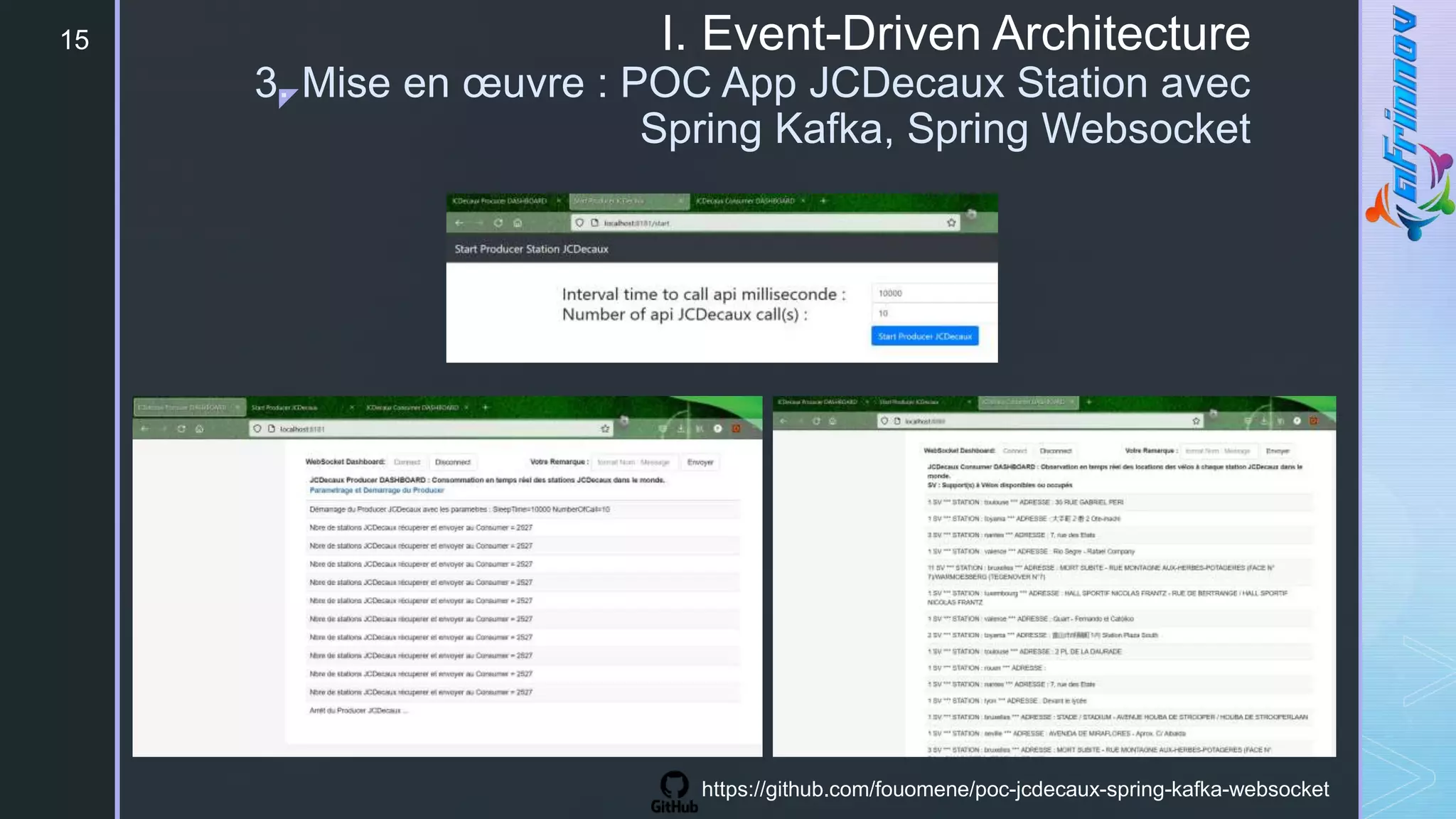Select 'Start Producer JCDecaux' tab in bottom-left browser

(x=302, y=407)
